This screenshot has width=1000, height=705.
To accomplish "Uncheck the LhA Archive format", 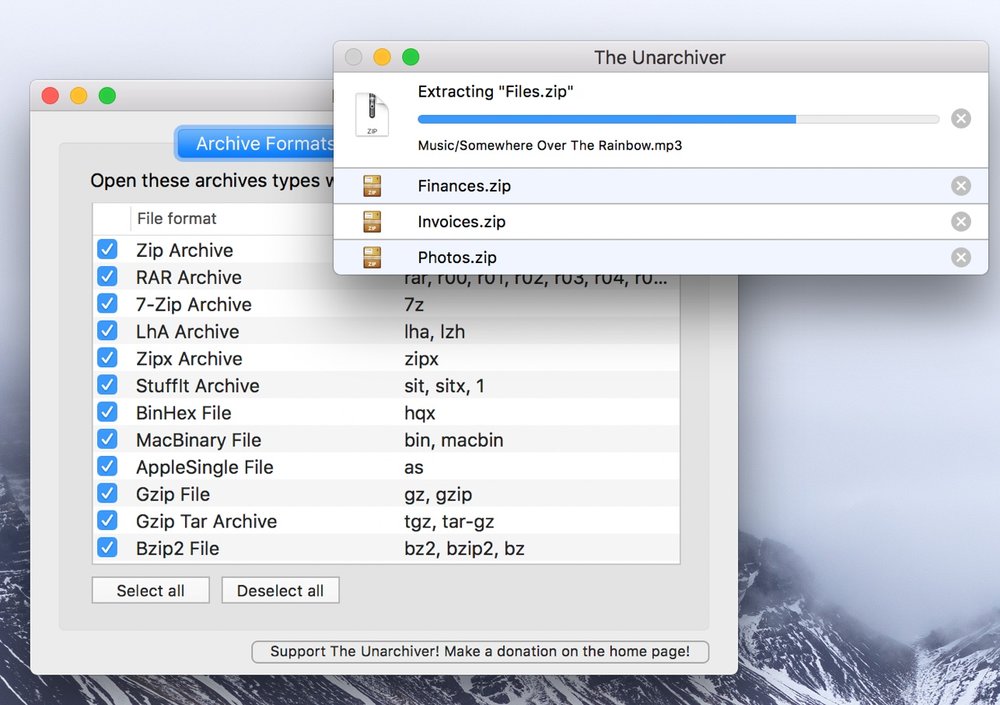I will click(x=107, y=331).
